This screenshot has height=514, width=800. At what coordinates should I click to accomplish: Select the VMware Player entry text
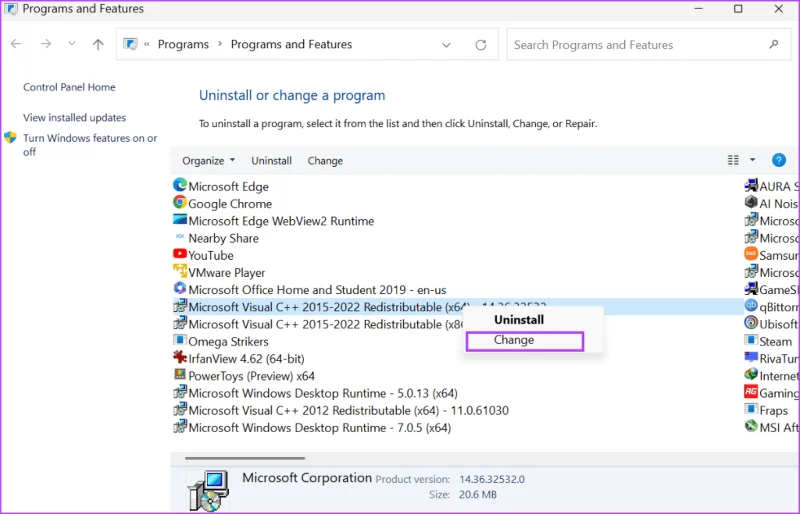(227, 273)
